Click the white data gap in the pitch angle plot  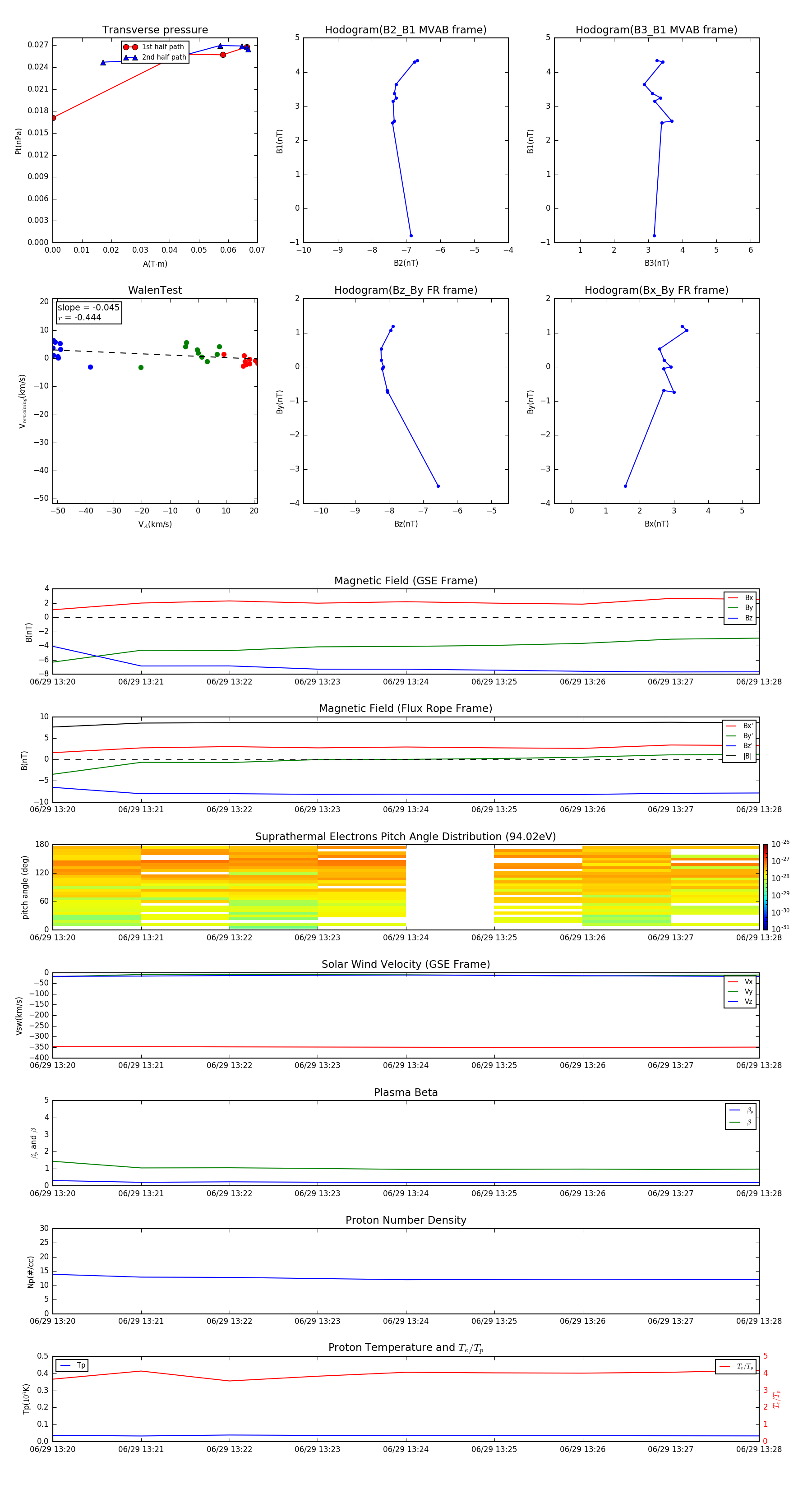450,887
